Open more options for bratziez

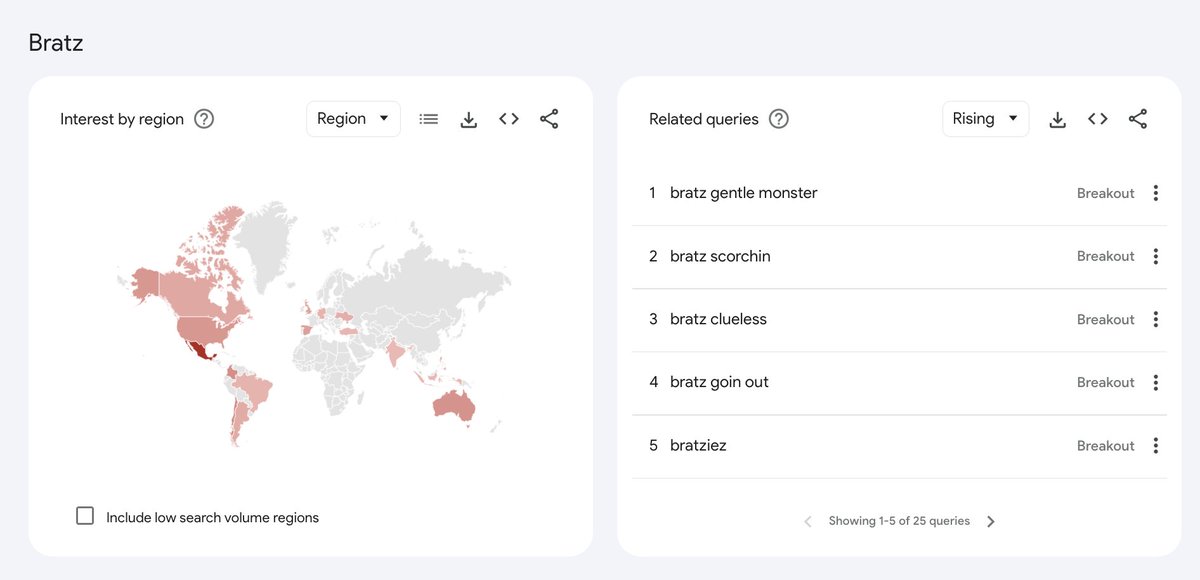pos(1155,446)
